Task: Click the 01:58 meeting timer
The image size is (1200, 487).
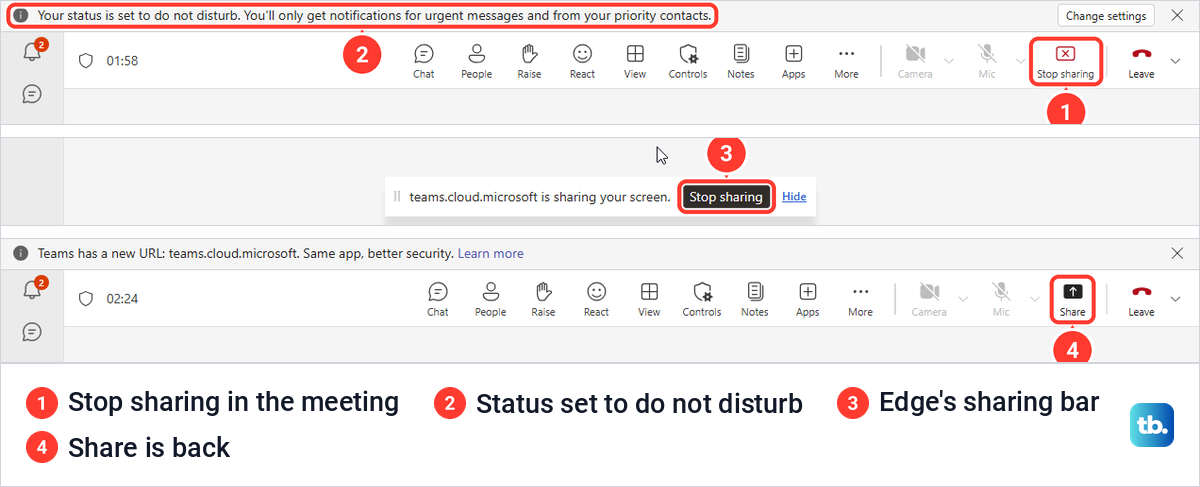Action: click(x=122, y=61)
